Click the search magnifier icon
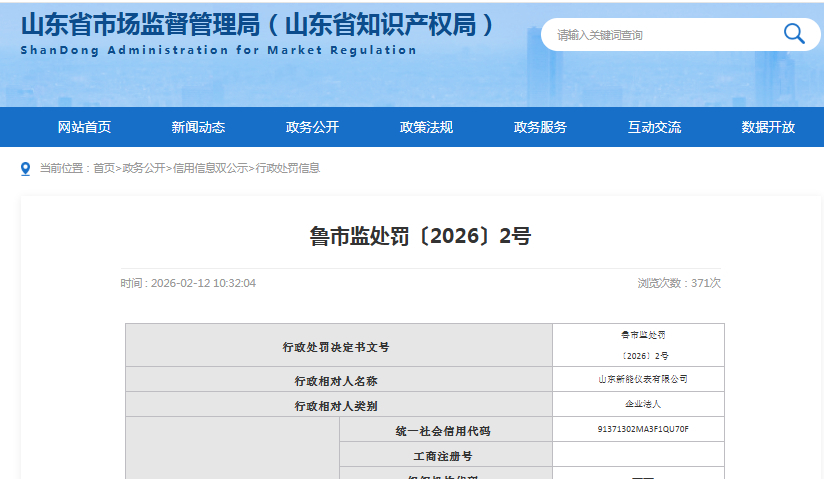This screenshot has width=824, height=479. click(x=794, y=34)
